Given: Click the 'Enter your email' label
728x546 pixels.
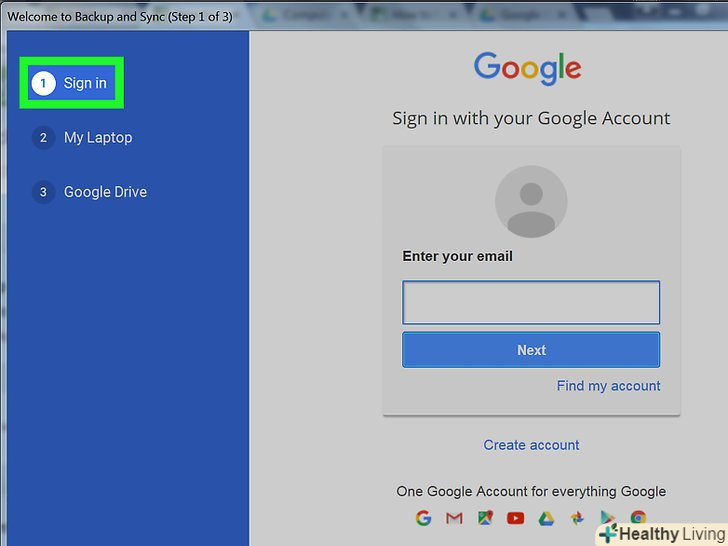Looking at the screenshot, I should [x=457, y=256].
